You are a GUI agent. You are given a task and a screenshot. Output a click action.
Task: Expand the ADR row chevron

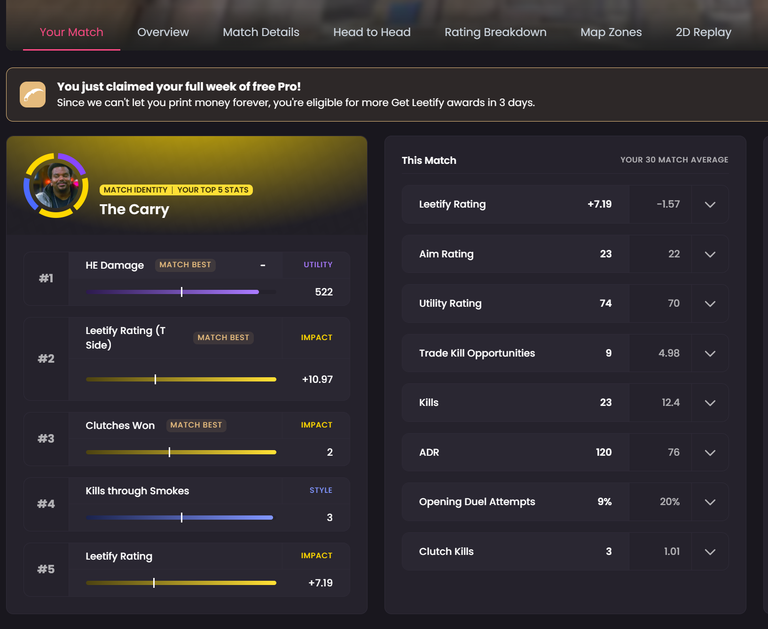coord(710,452)
